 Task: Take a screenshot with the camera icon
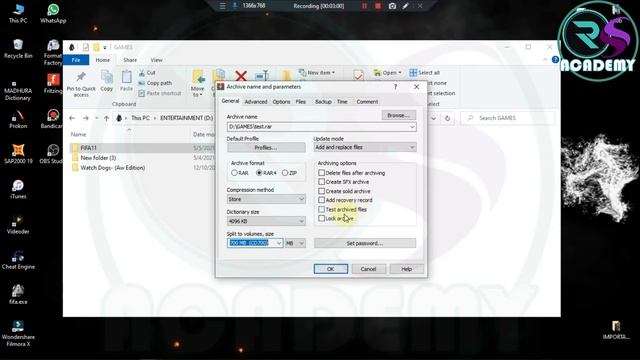click(392, 6)
